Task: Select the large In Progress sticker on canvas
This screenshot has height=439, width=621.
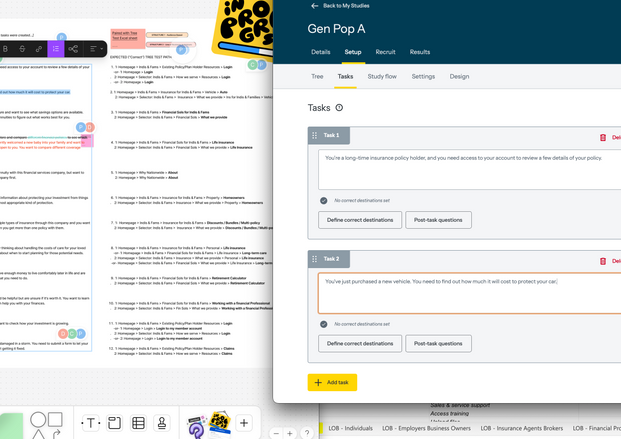Action: (244, 29)
